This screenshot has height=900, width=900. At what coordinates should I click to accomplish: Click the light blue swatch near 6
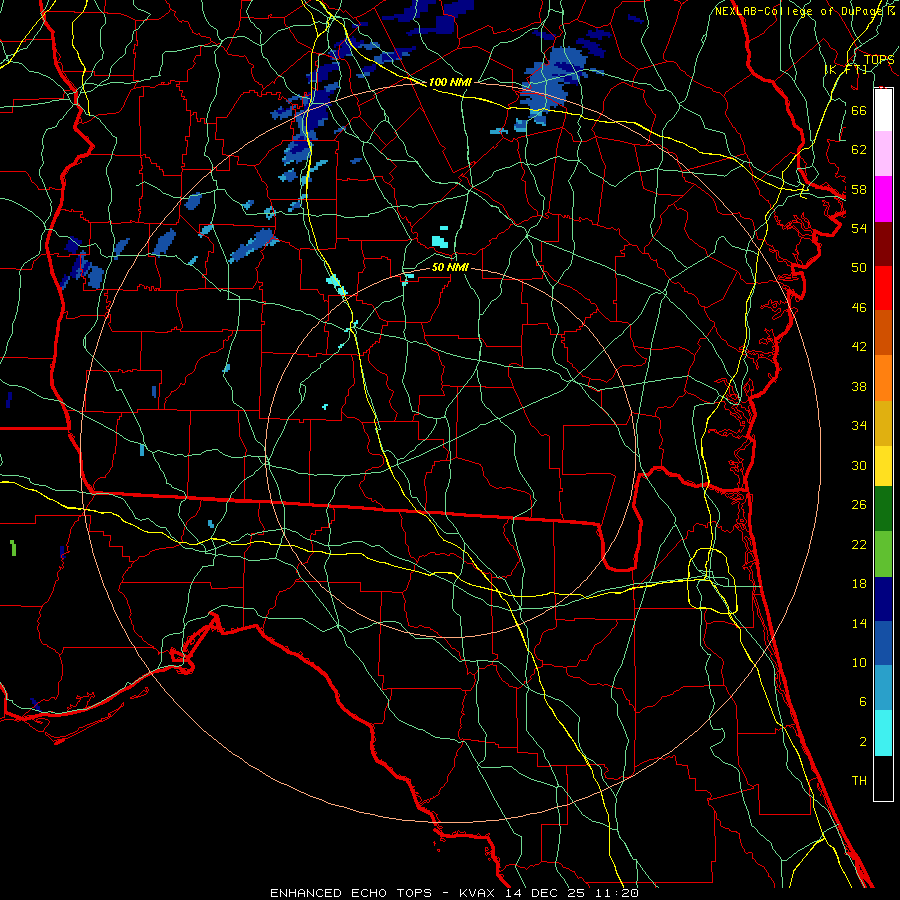(x=883, y=688)
